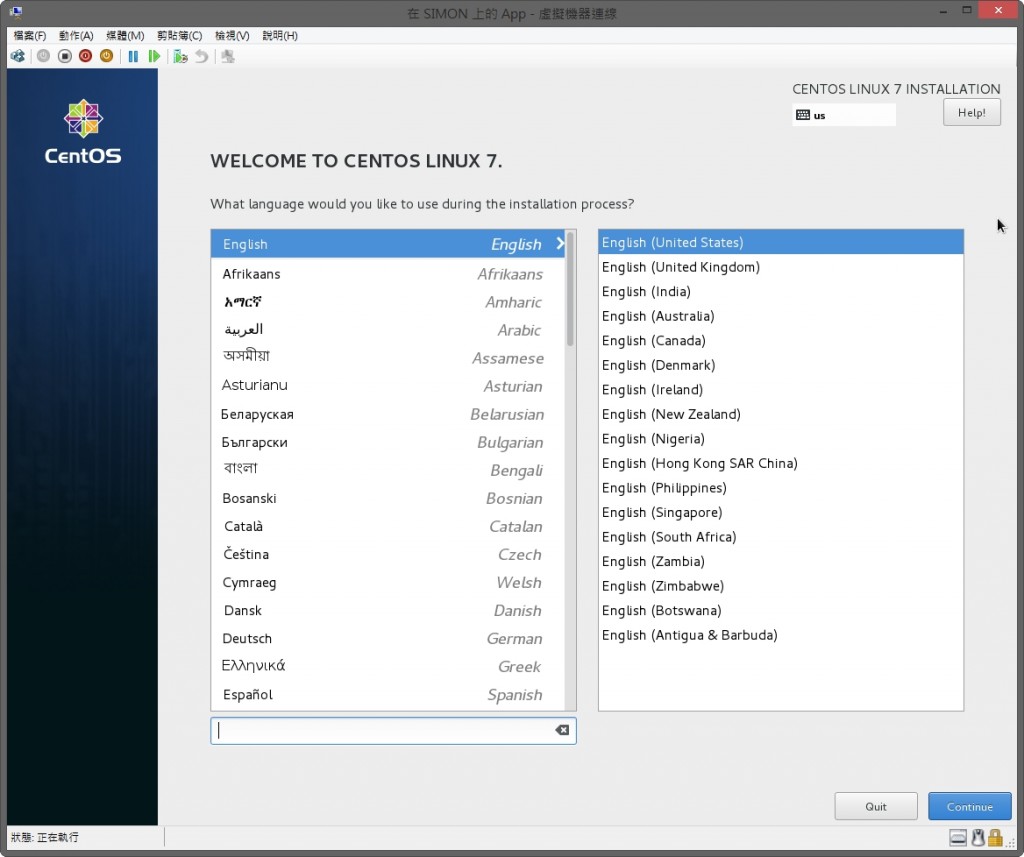Select English (Zambia) locale
Image resolution: width=1024 pixels, height=857 pixels.
[x=780, y=562]
